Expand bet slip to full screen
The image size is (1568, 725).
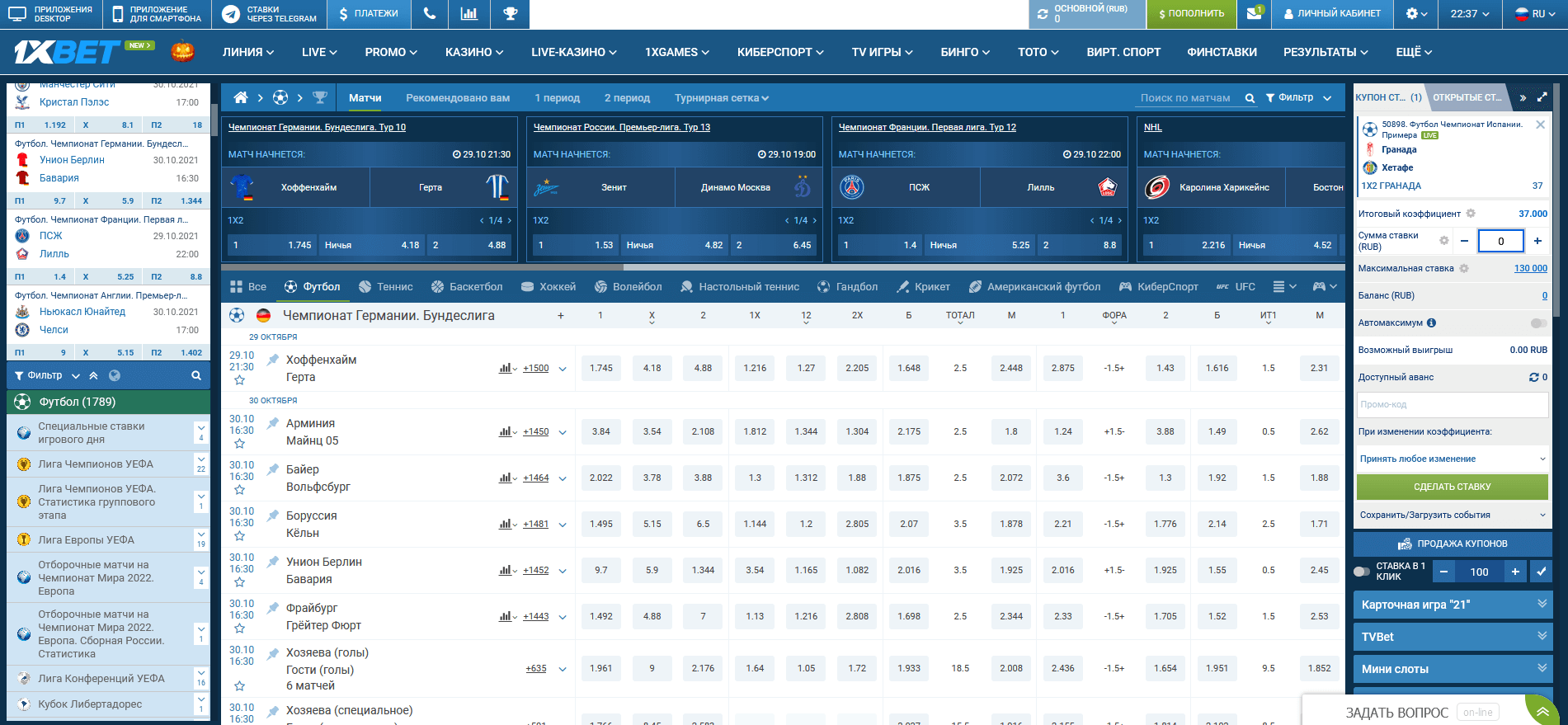click(x=1542, y=97)
